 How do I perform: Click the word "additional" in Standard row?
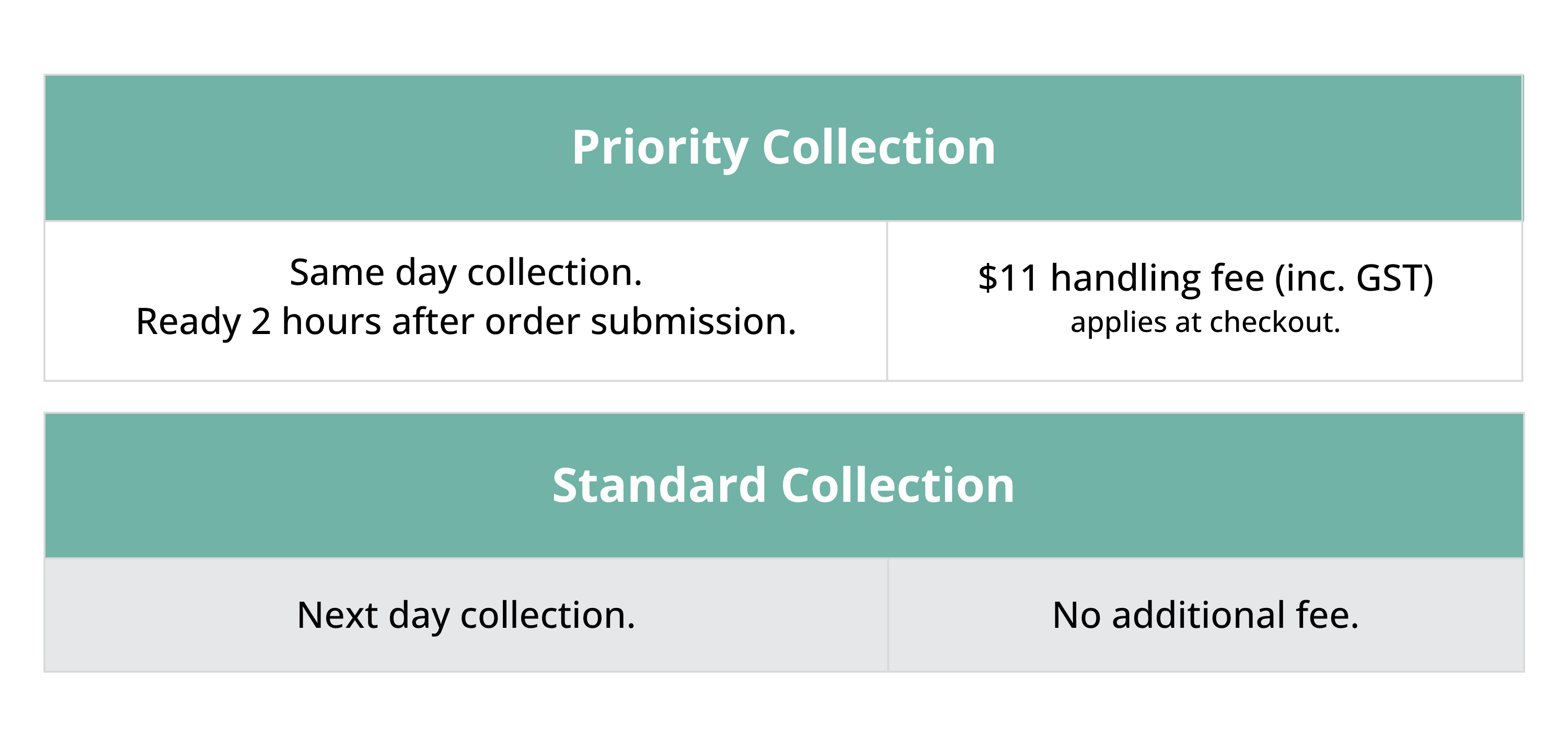(1198, 615)
